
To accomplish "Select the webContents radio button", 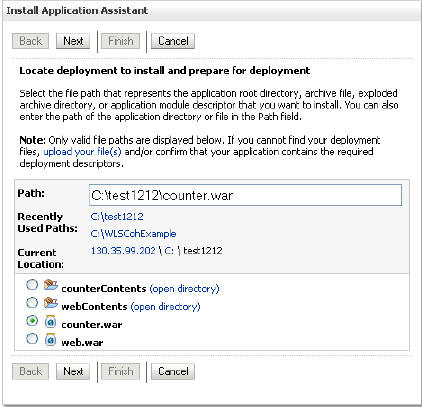I will [x=32, y=303].
